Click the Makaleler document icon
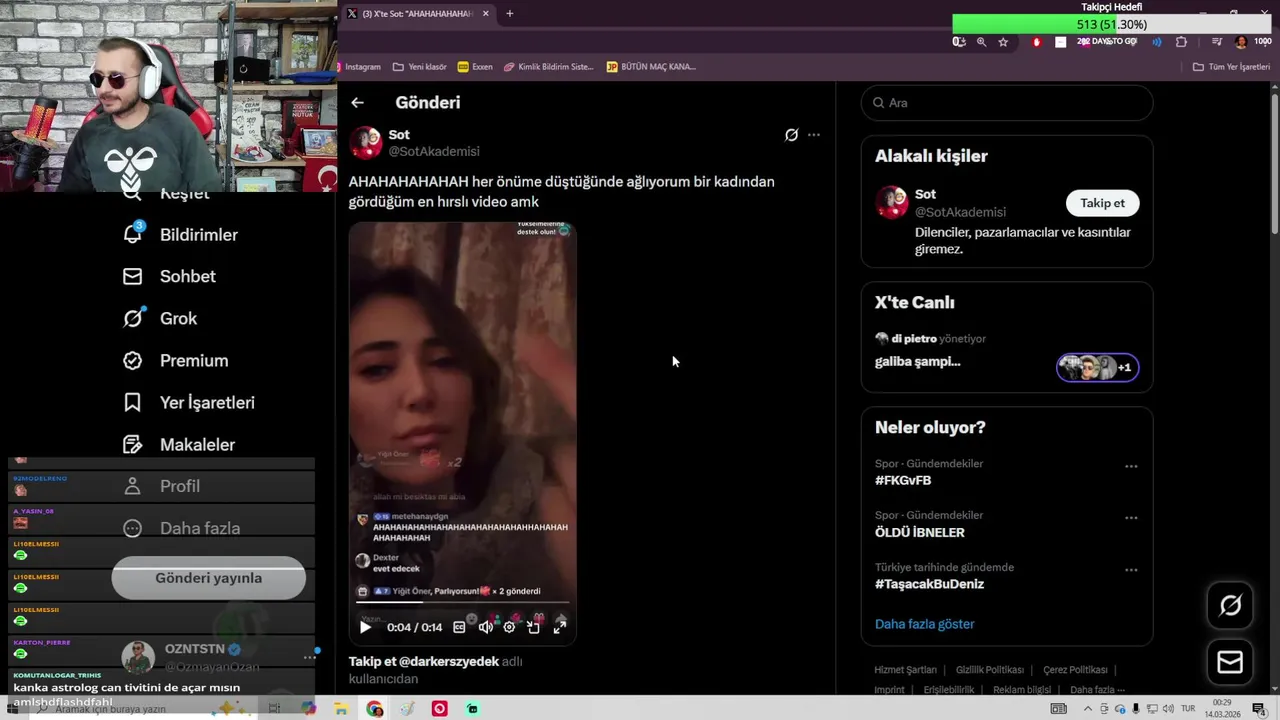 [132, 444]
